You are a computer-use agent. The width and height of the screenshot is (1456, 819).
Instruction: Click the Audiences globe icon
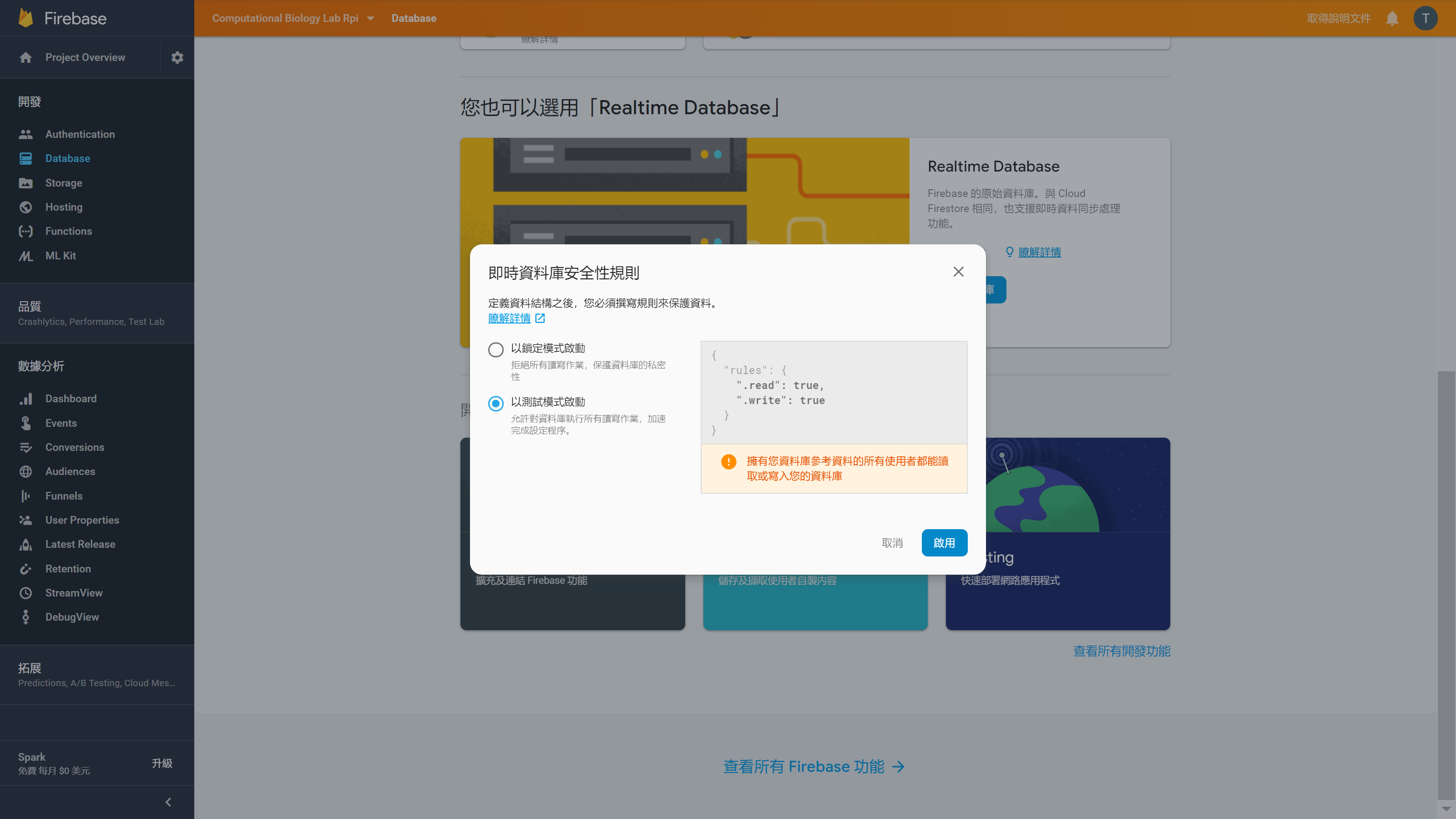pyautogui.click(x=25, y=472)
